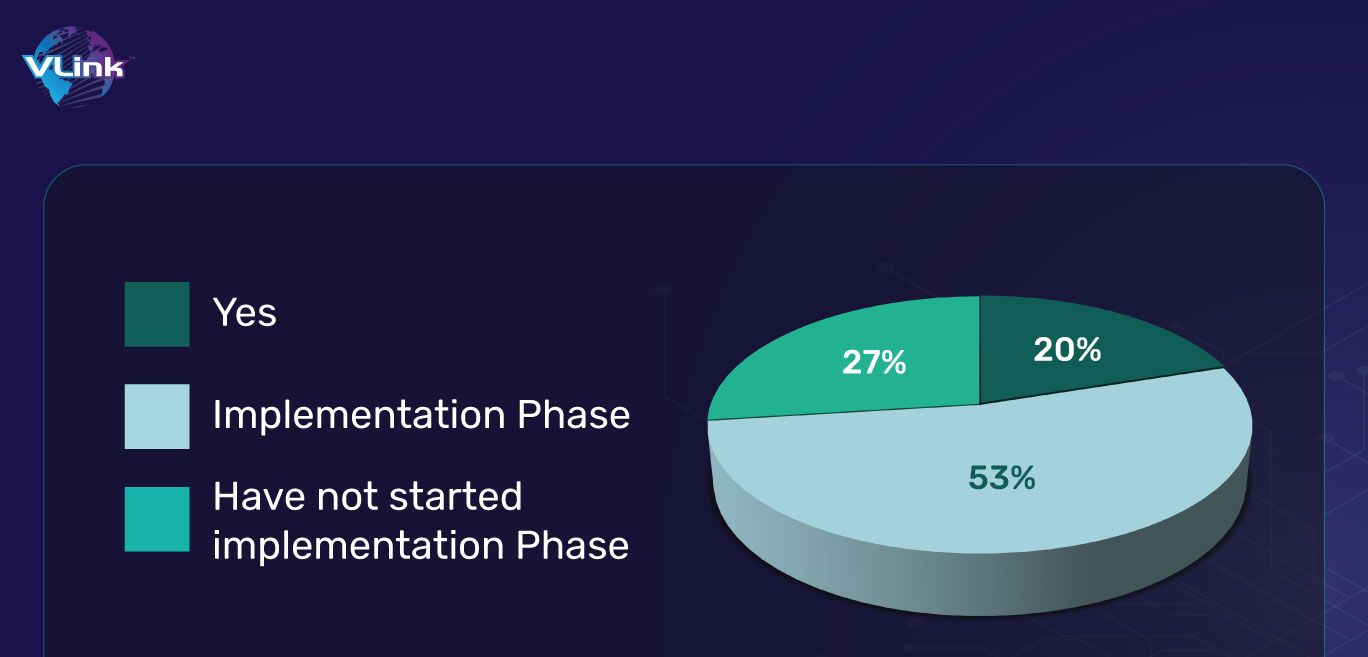1368x657 pixels.
Task: Click the 27% value label
Action: 874,362
